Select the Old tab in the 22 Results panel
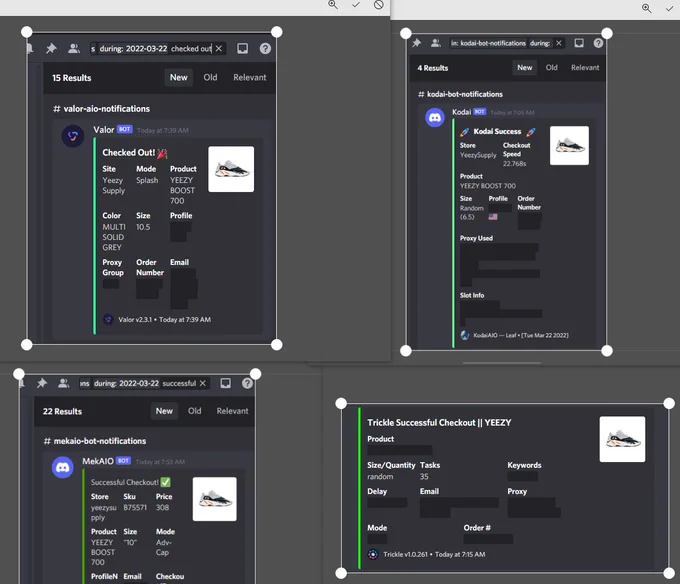Screen dimensions: 680x584 click(x=194, y=411)
